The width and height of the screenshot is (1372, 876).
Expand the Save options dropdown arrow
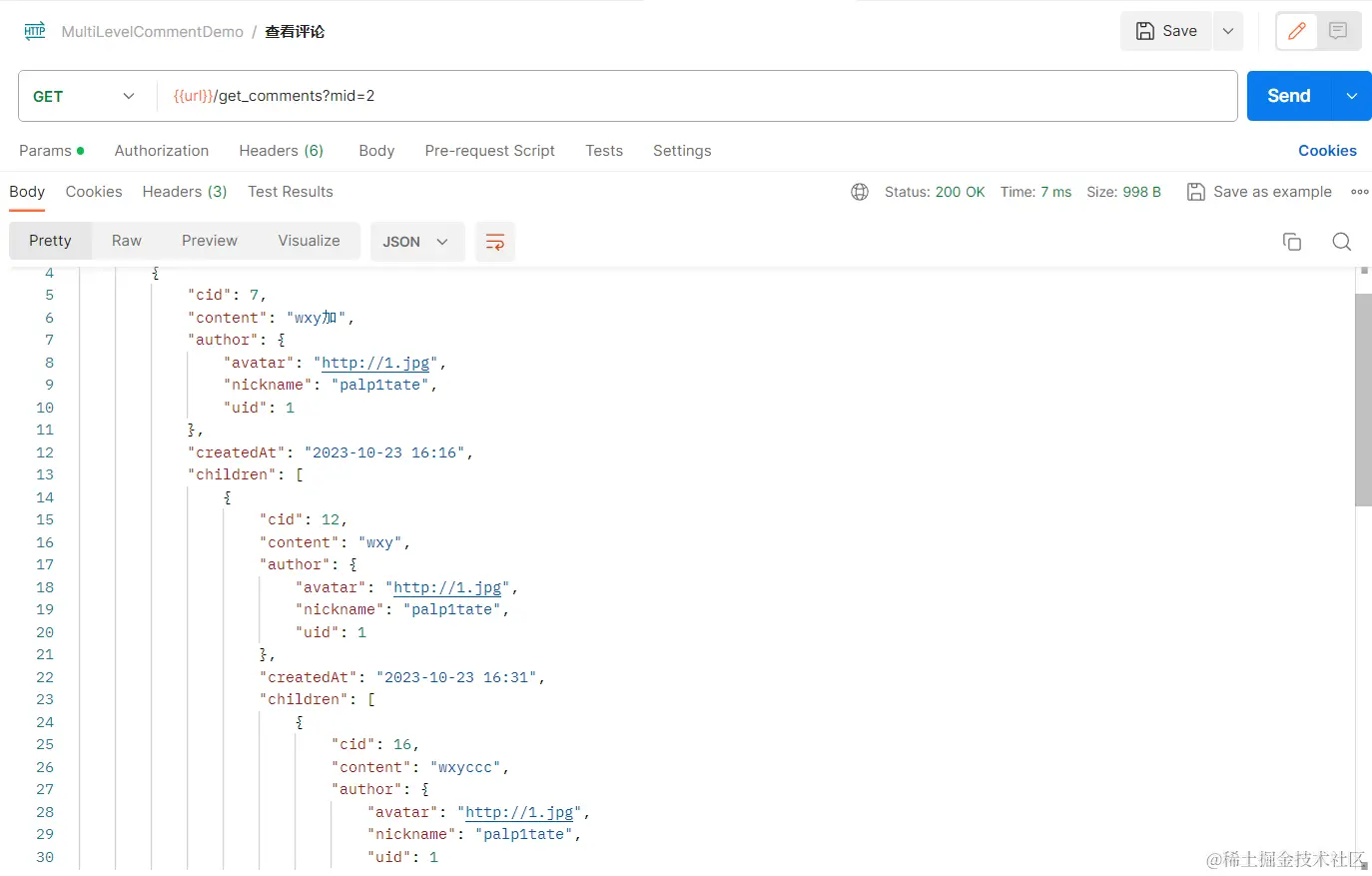point(1228,31)
